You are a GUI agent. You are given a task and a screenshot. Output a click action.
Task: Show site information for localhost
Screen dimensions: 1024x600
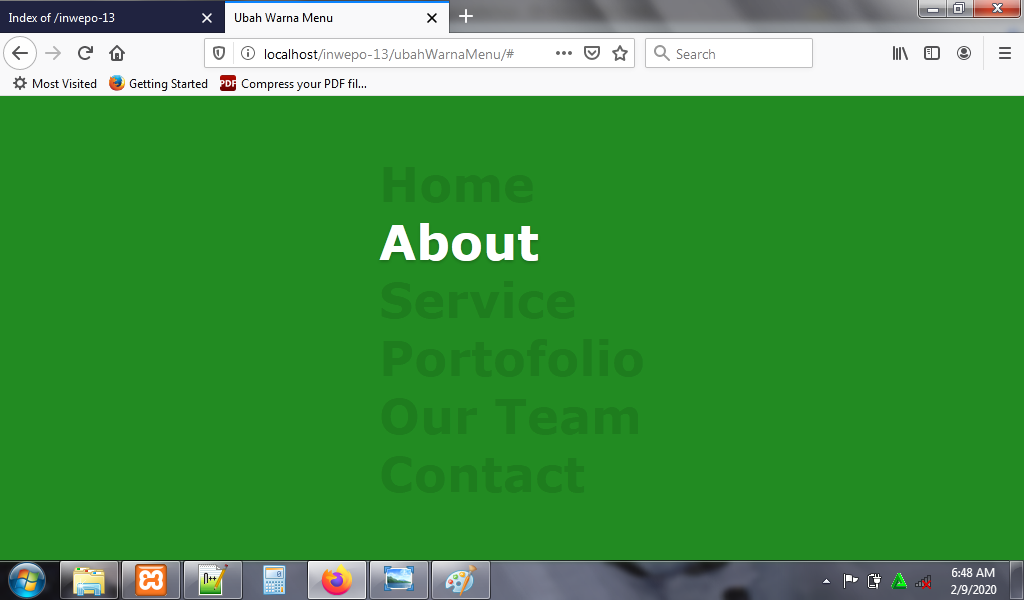pyautogui.click(x=248, y=54)
